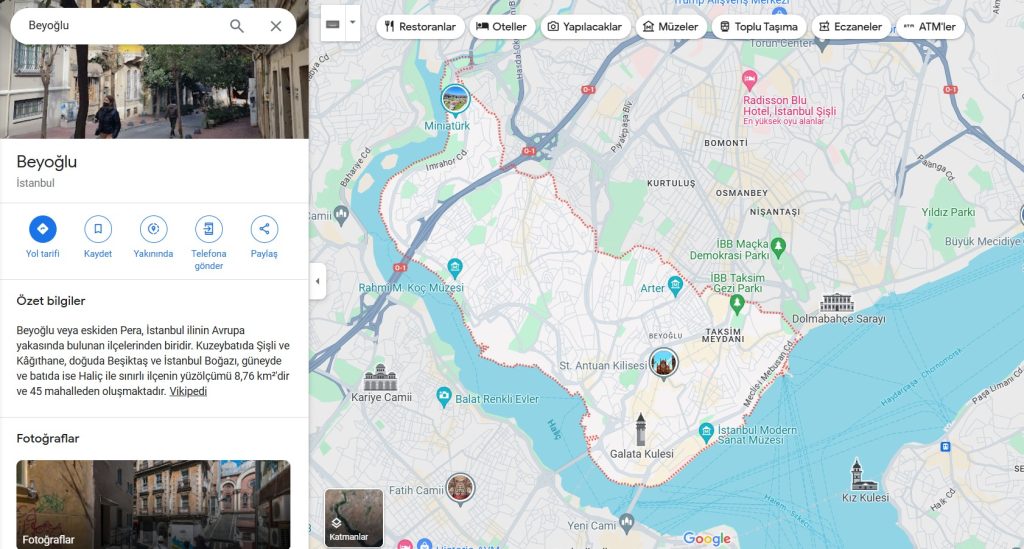Click the Kariye Camii landmark icon
The height and width of the screenshot is (549, 1024).
coord(381,377)
